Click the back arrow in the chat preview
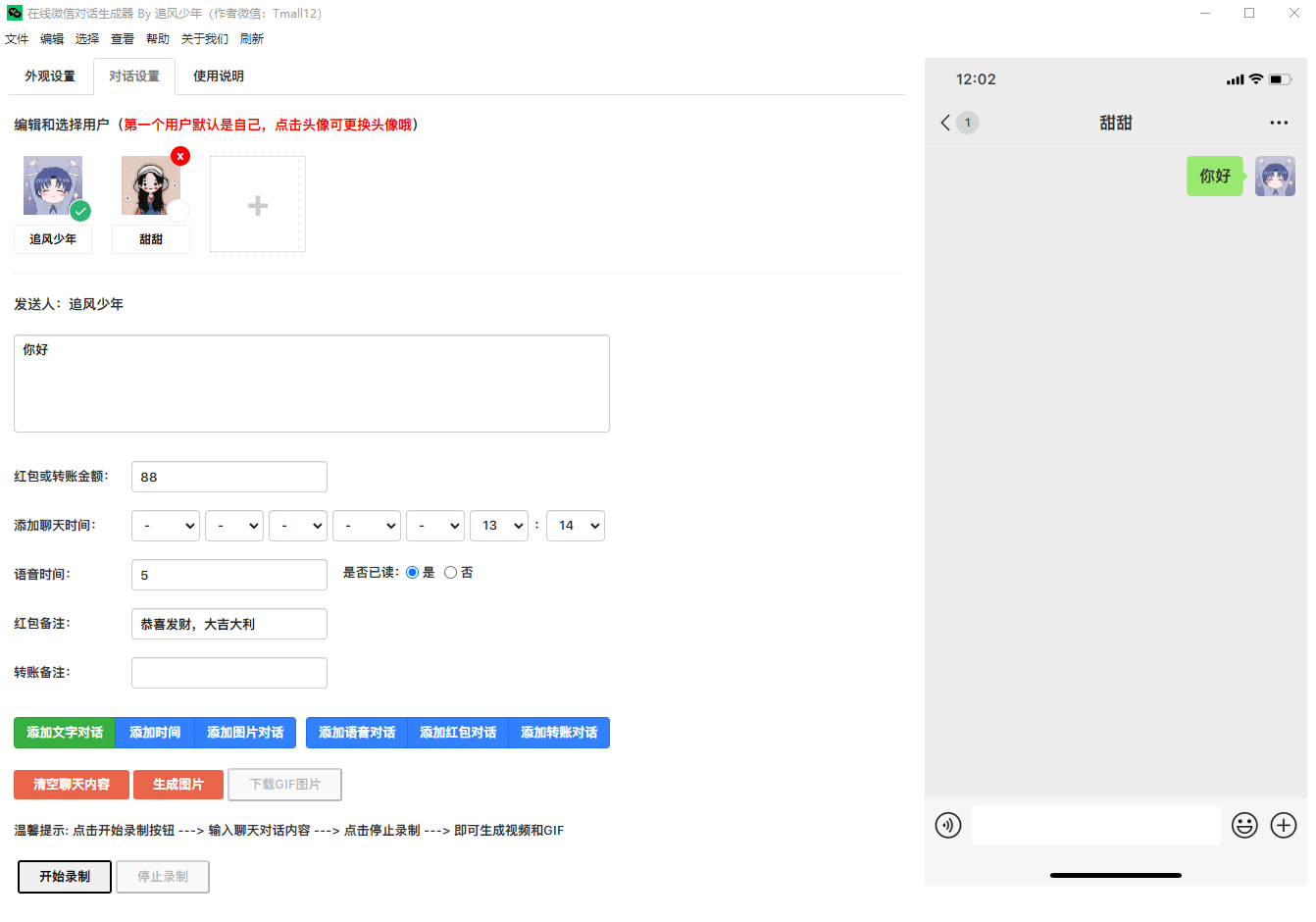 coord(944,123)
